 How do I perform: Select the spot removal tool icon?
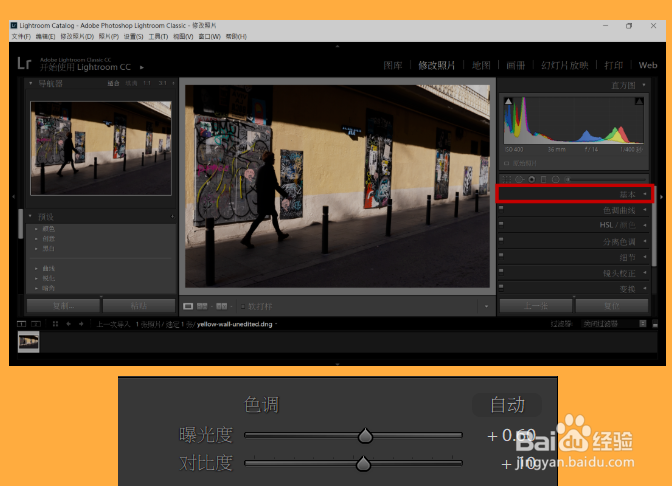519,180
